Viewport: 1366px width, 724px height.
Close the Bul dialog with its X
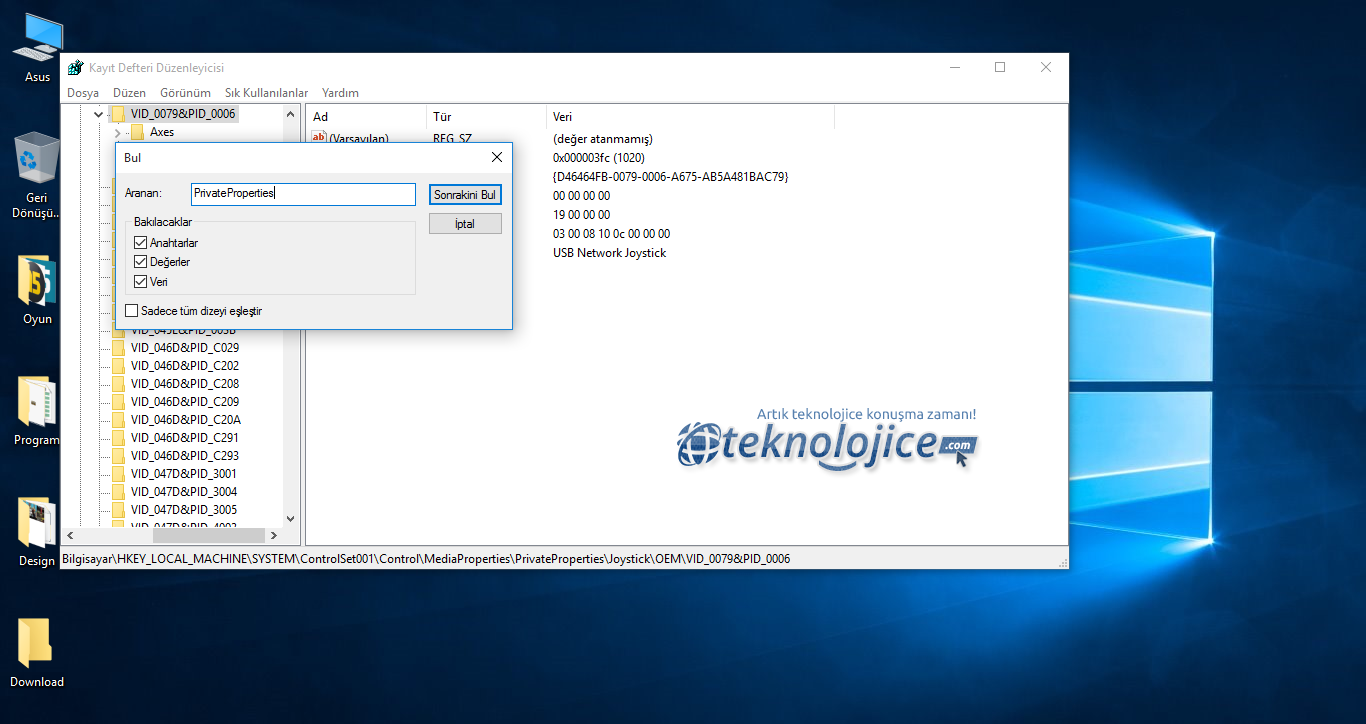pos(497,157)
